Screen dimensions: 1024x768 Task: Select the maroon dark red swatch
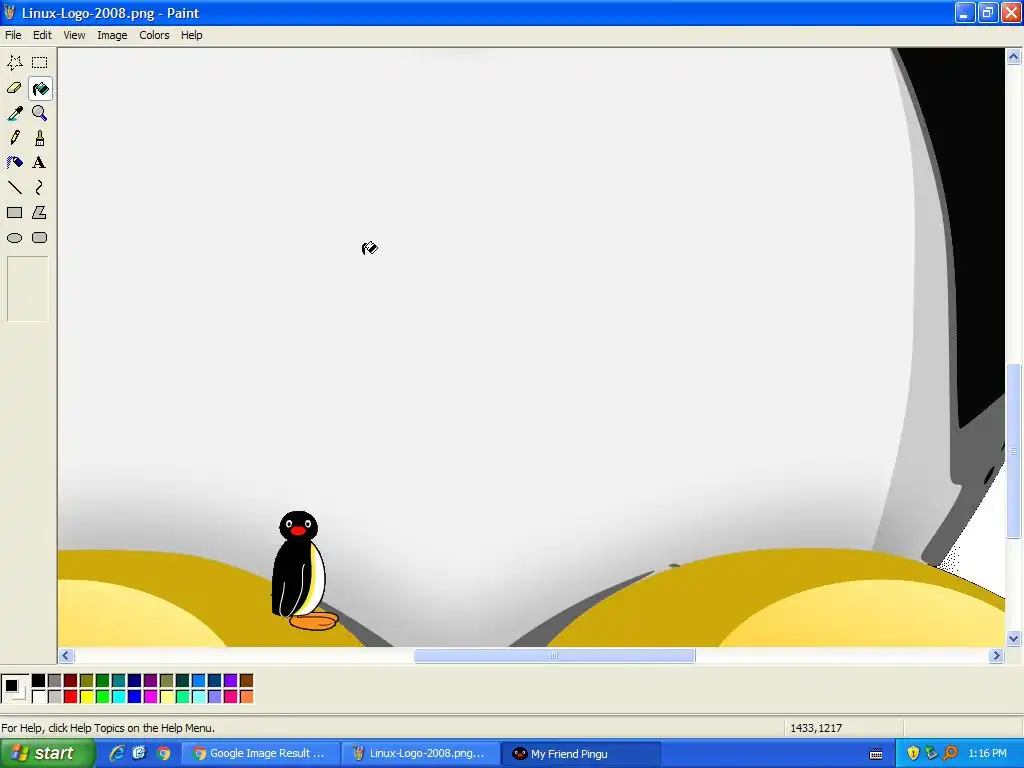(x=71, y=681)
